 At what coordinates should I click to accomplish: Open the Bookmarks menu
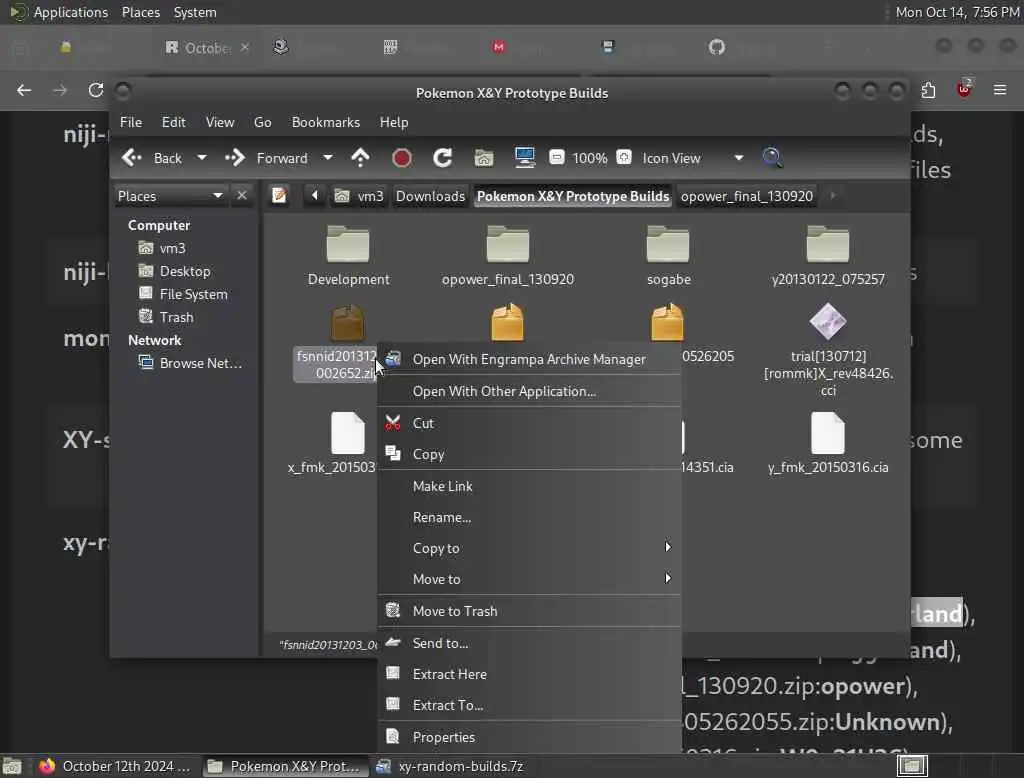(326, 122)
